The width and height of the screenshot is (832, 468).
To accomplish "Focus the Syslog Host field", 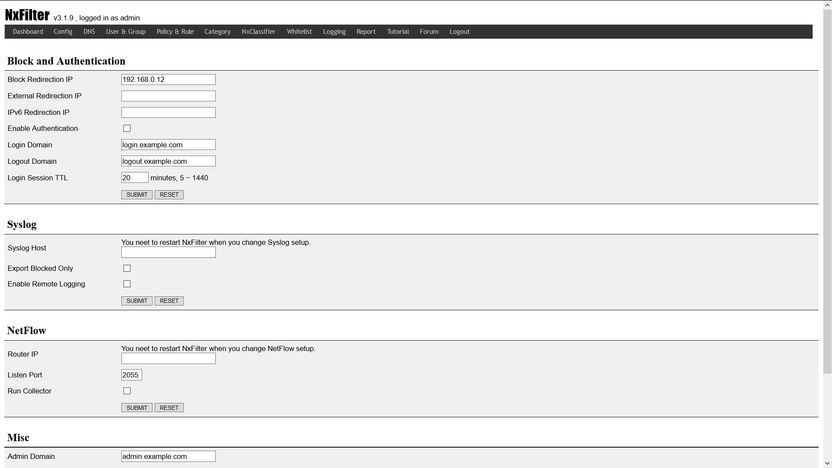I will 168,253.
